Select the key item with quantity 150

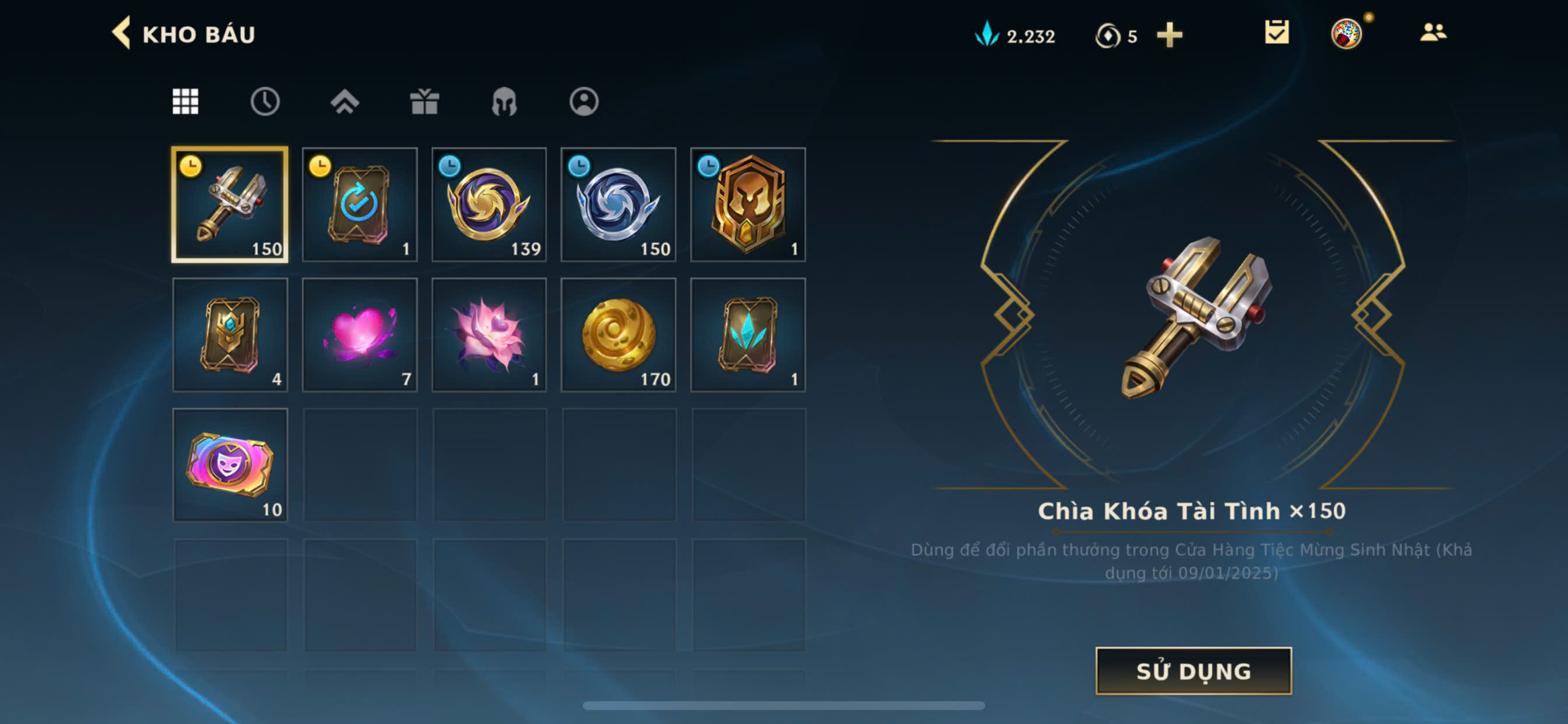click(230, 205)
